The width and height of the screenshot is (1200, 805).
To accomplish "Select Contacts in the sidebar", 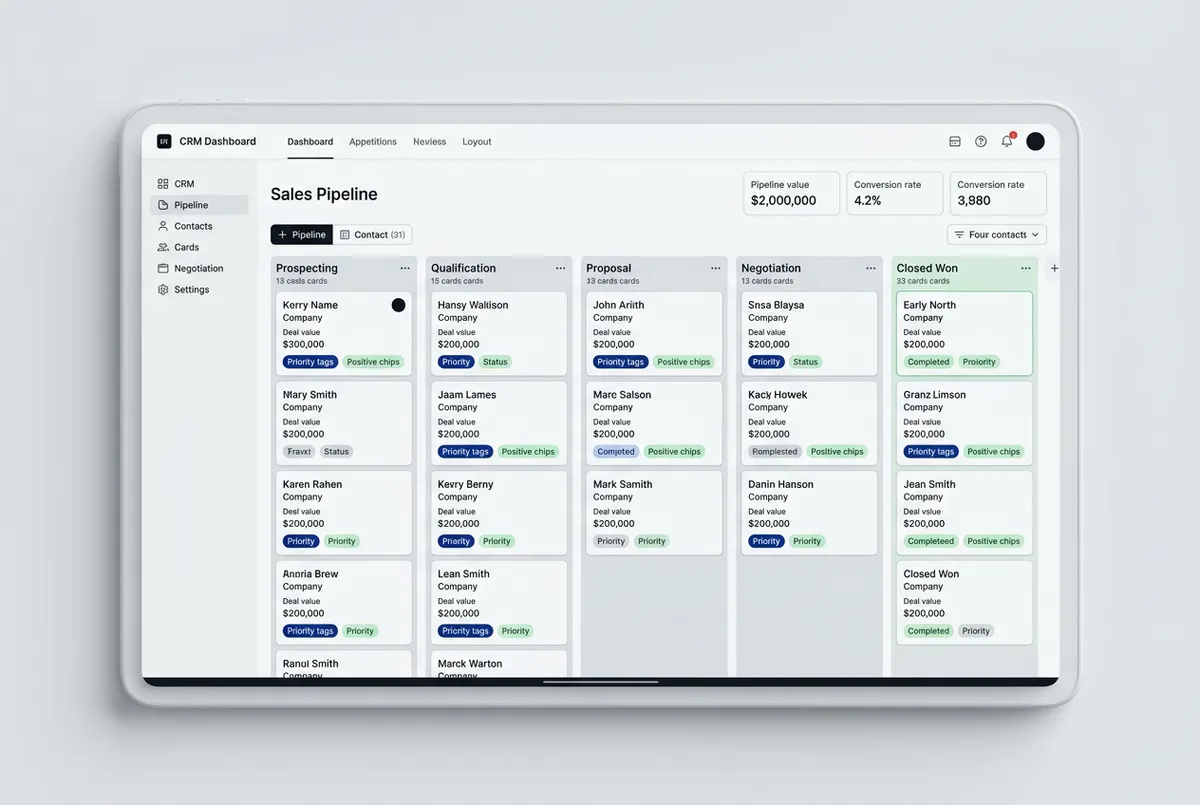I will coord(199,226).
